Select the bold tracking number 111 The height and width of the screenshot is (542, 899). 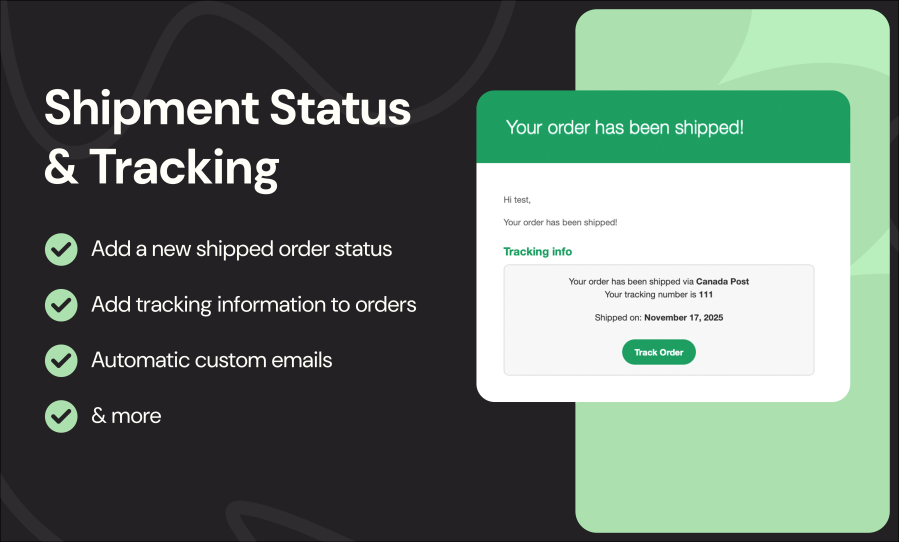(706, 295)
